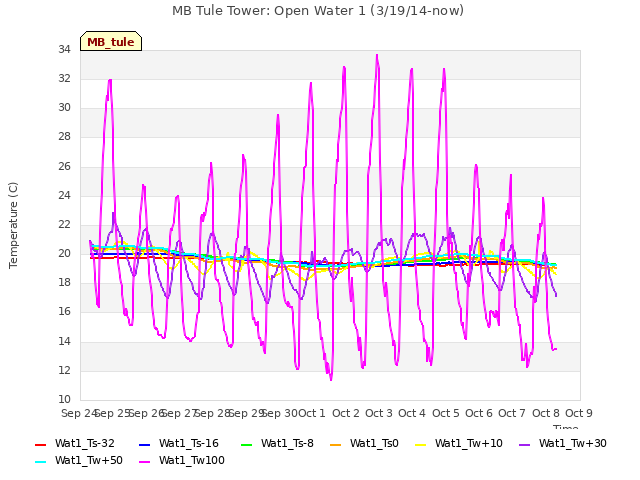Click the Wat1_Tw+30 legend label

tap(573, 443)
